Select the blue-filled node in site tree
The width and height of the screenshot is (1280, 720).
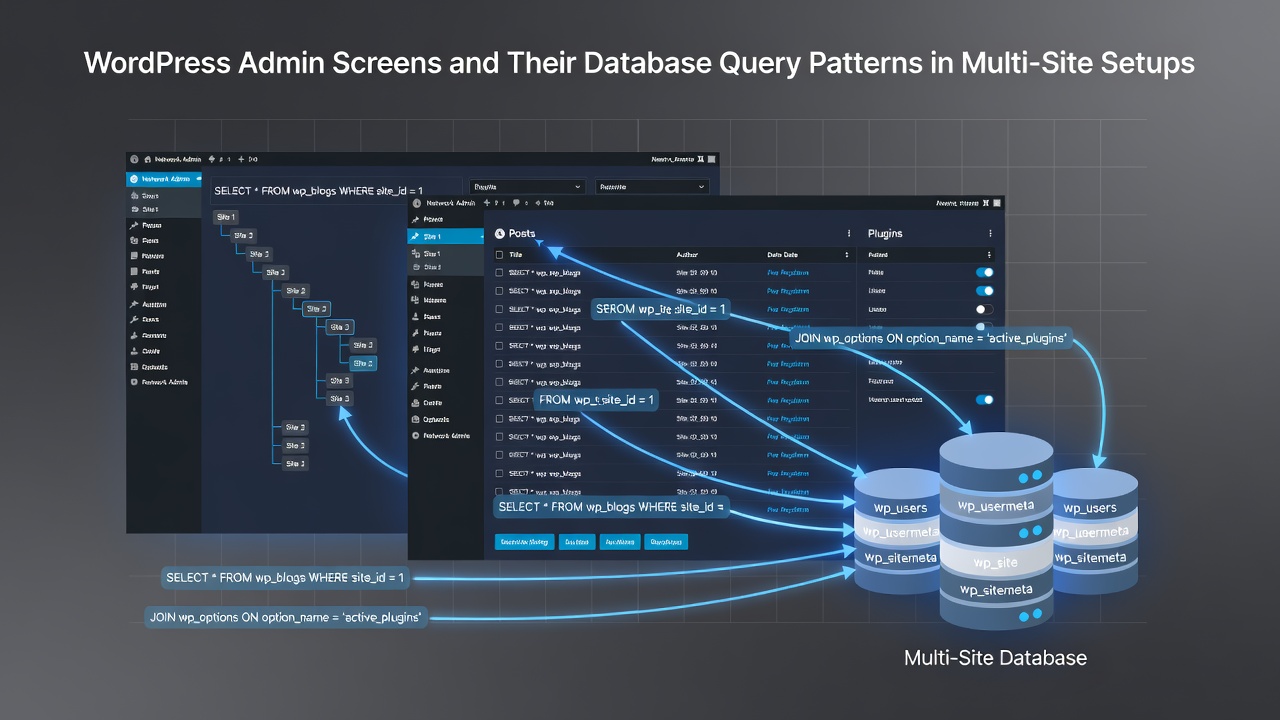363,364
